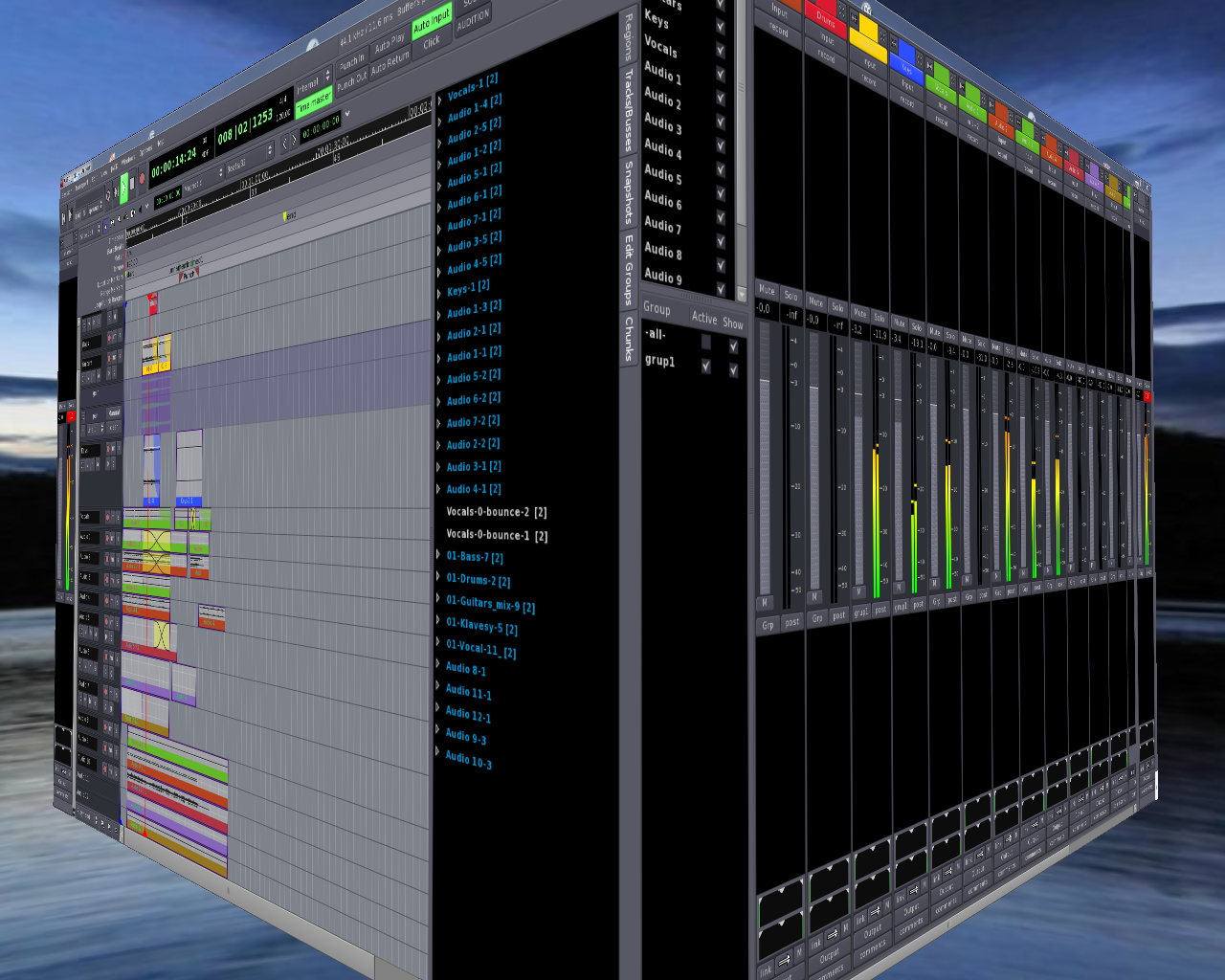Click the 00:00:14:24 timecode clock
The height and width of the screenshot is (980, 1225).
pos(174,163)
